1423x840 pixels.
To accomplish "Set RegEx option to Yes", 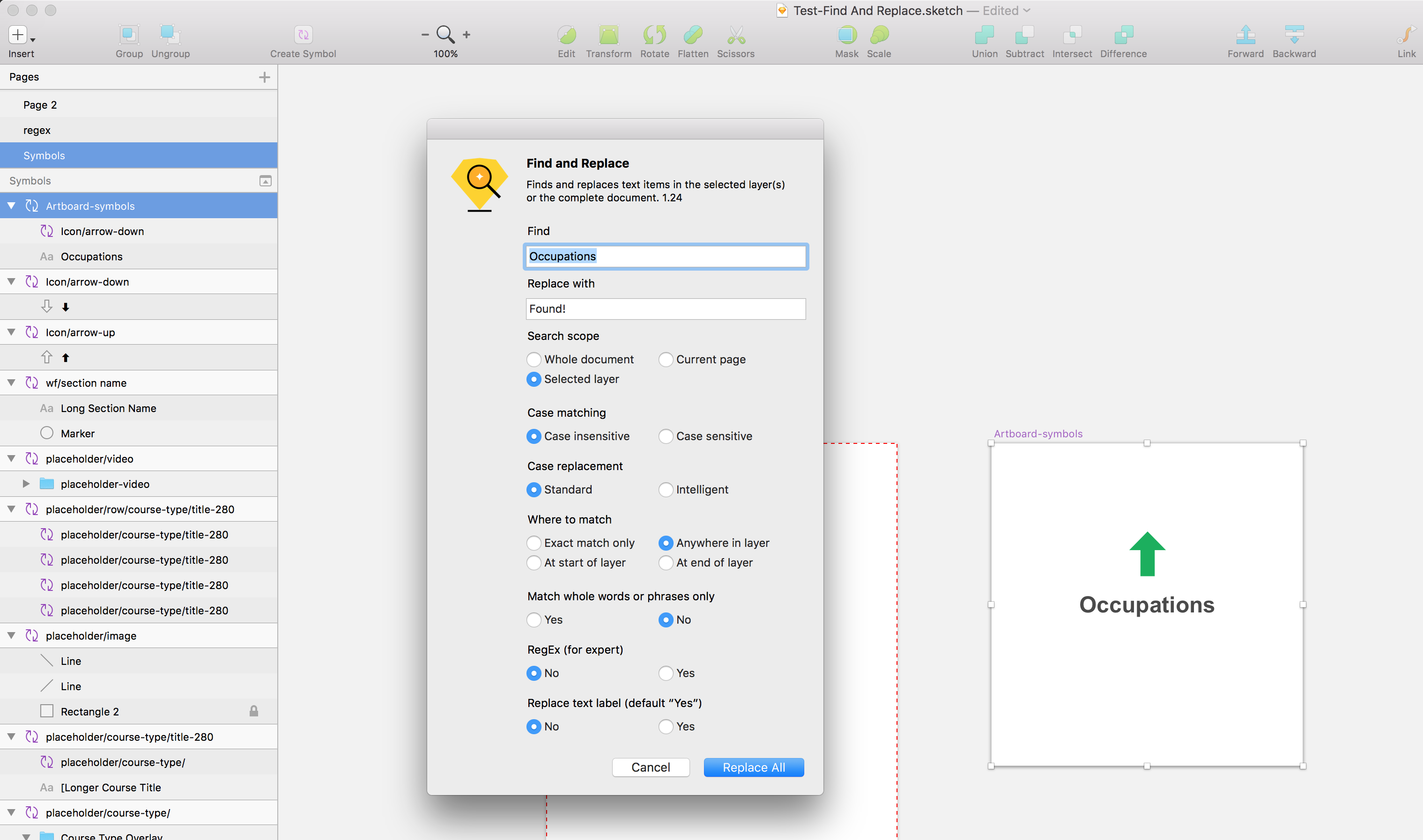I will [665, 673].
